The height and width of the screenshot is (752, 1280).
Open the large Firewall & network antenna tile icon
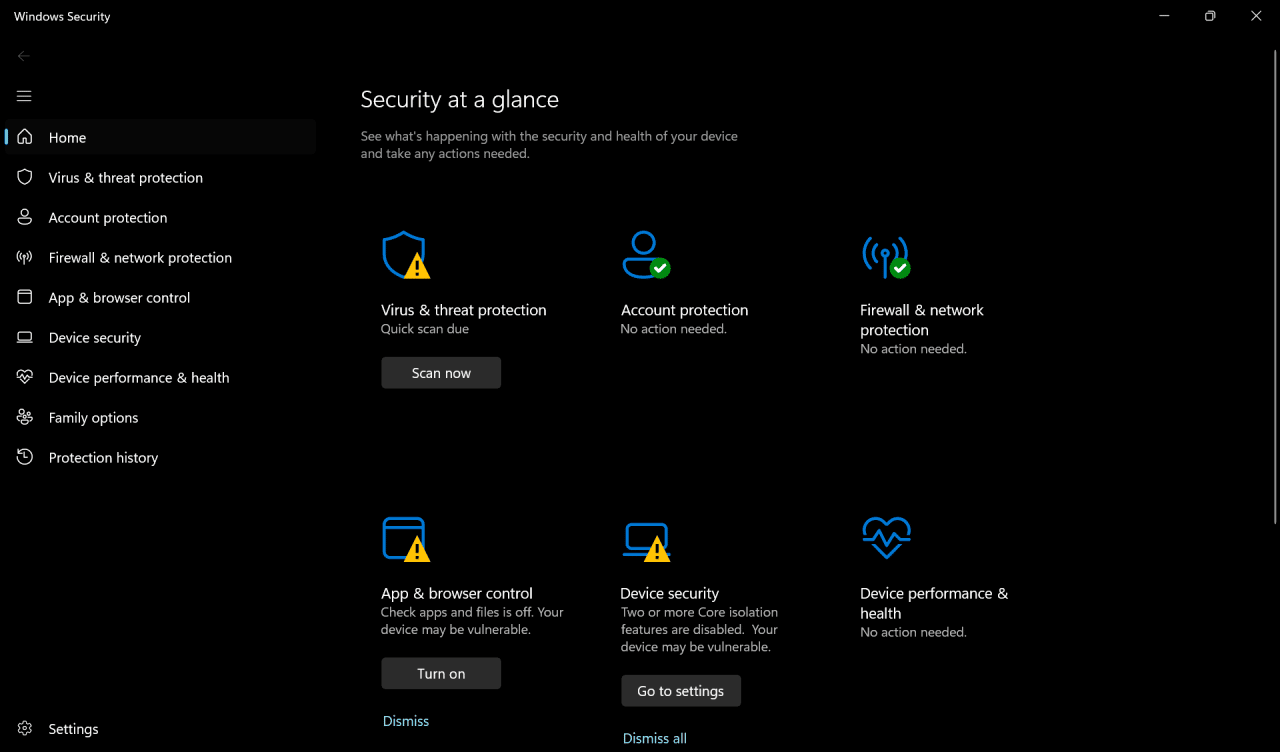(x=886, y=257)
